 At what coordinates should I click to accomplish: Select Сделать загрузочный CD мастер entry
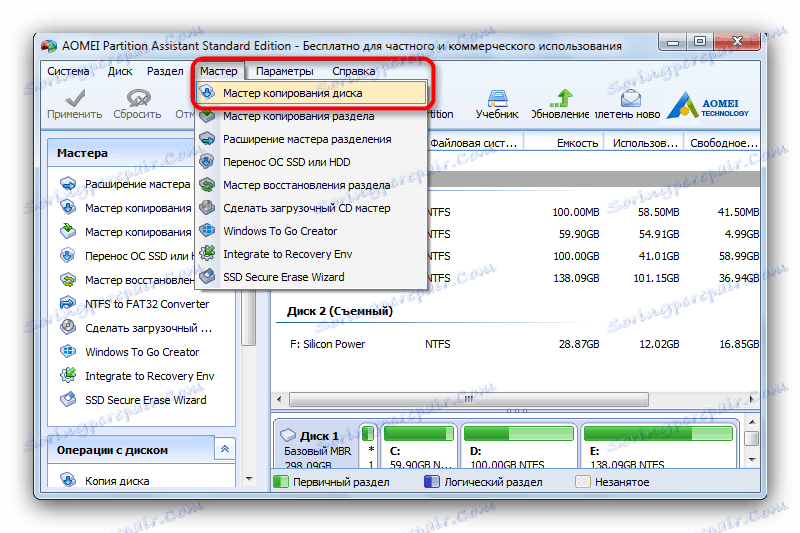click(x=311, y=208)
